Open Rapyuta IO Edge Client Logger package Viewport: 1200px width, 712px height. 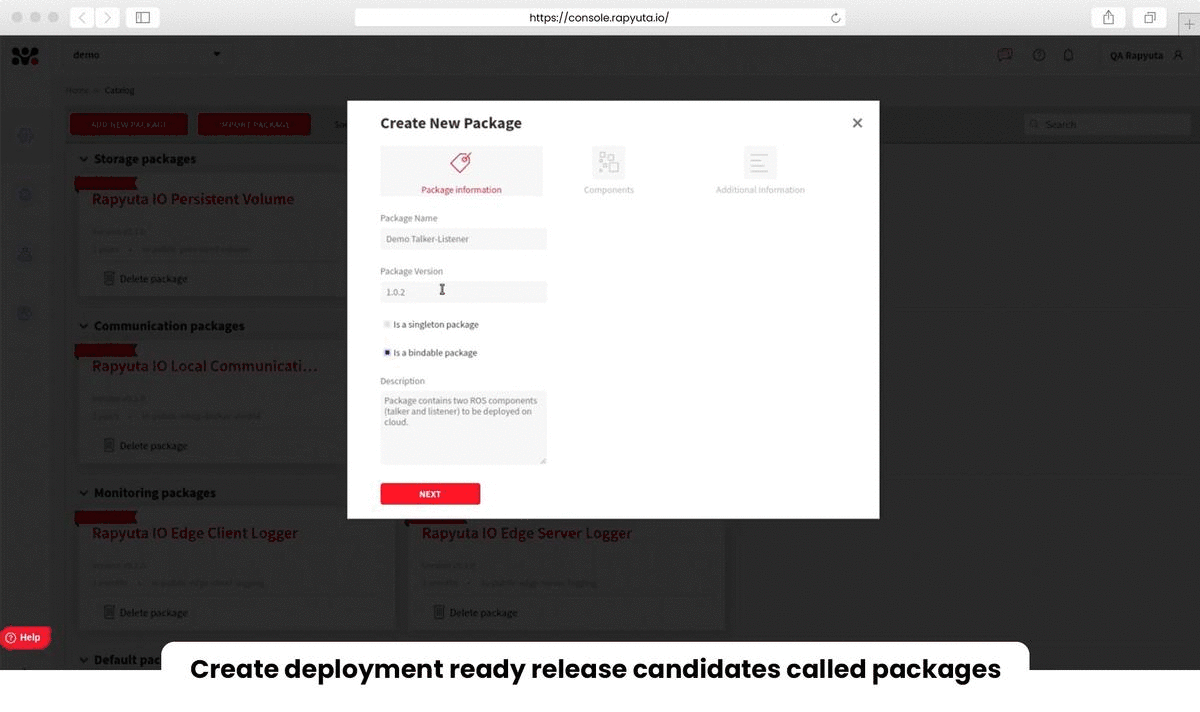pyautogui.click(x=195, y=533)
